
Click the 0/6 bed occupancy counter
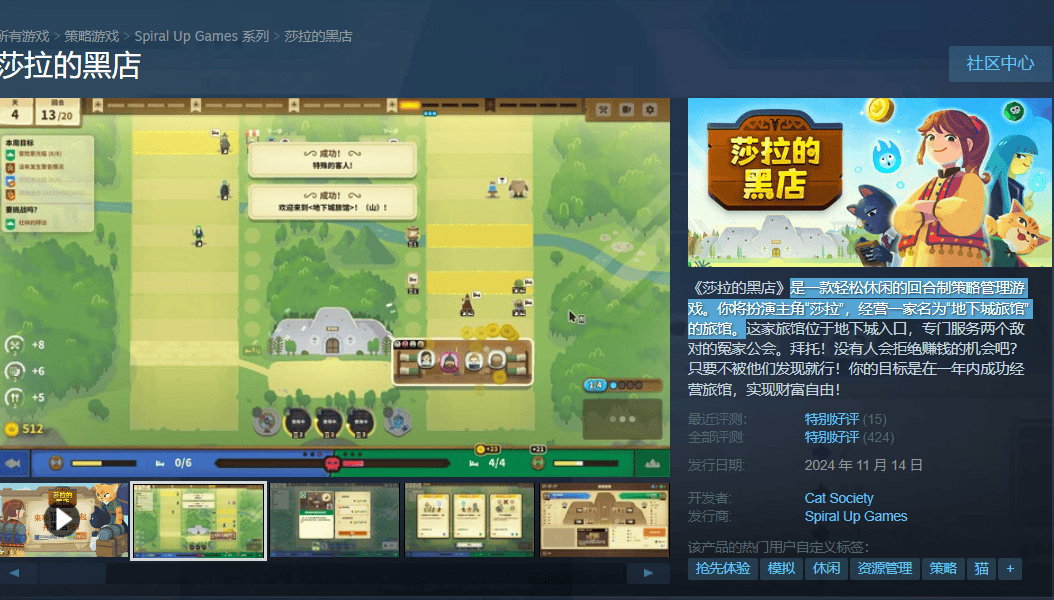click(x=183, y=463)
